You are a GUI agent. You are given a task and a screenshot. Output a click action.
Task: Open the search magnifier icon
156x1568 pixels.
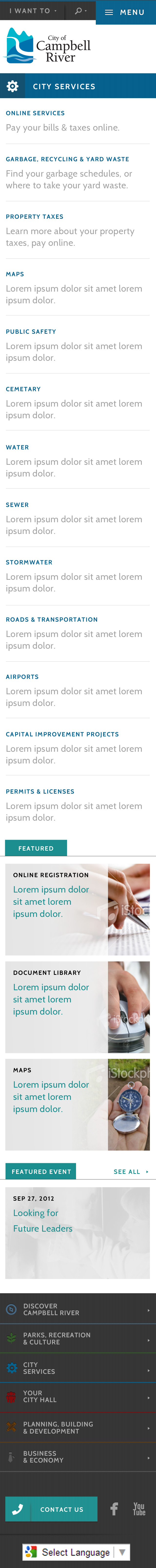click(x=78, y=11)
